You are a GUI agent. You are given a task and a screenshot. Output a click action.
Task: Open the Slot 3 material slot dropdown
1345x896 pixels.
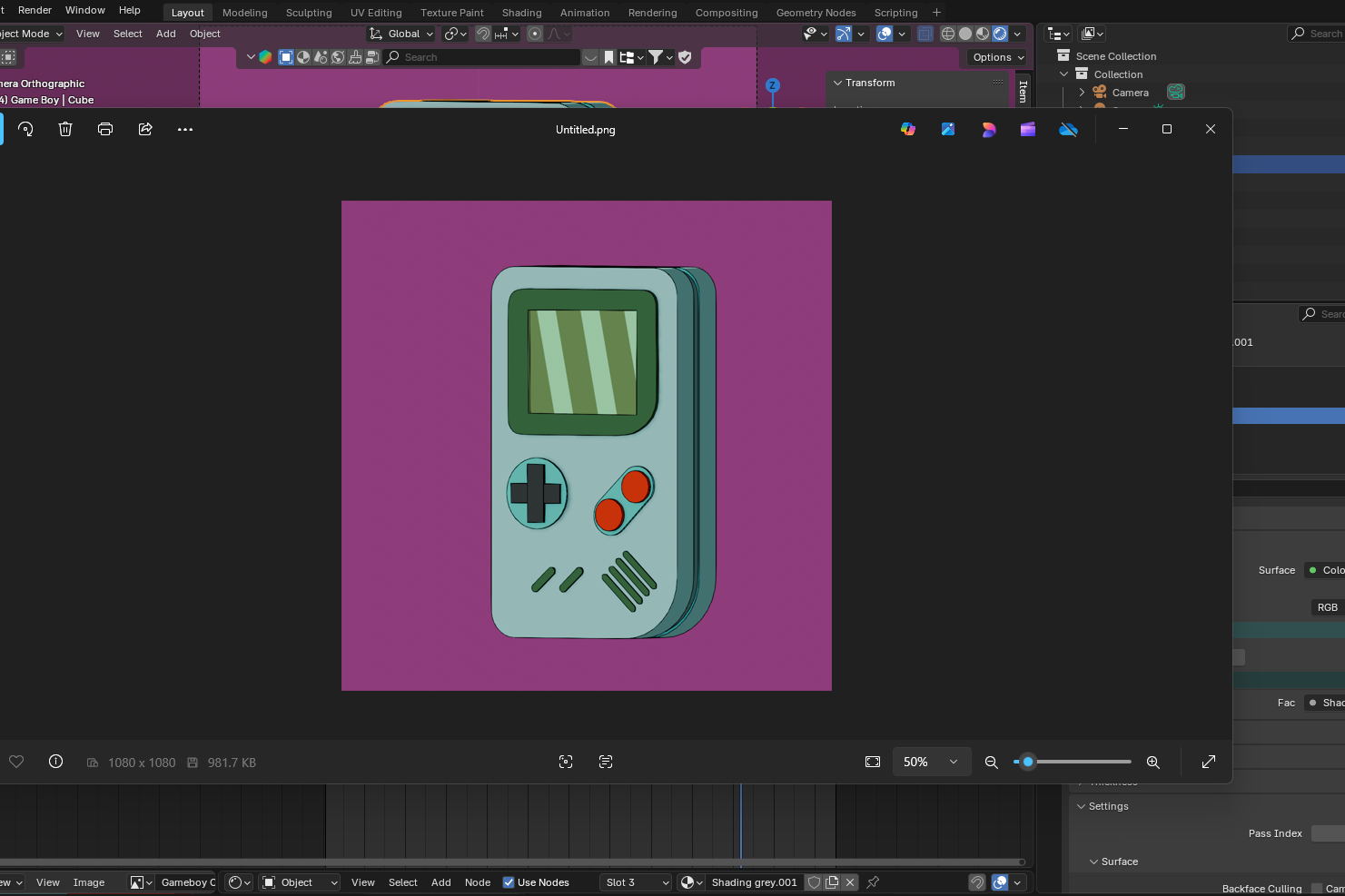point(636,882)
